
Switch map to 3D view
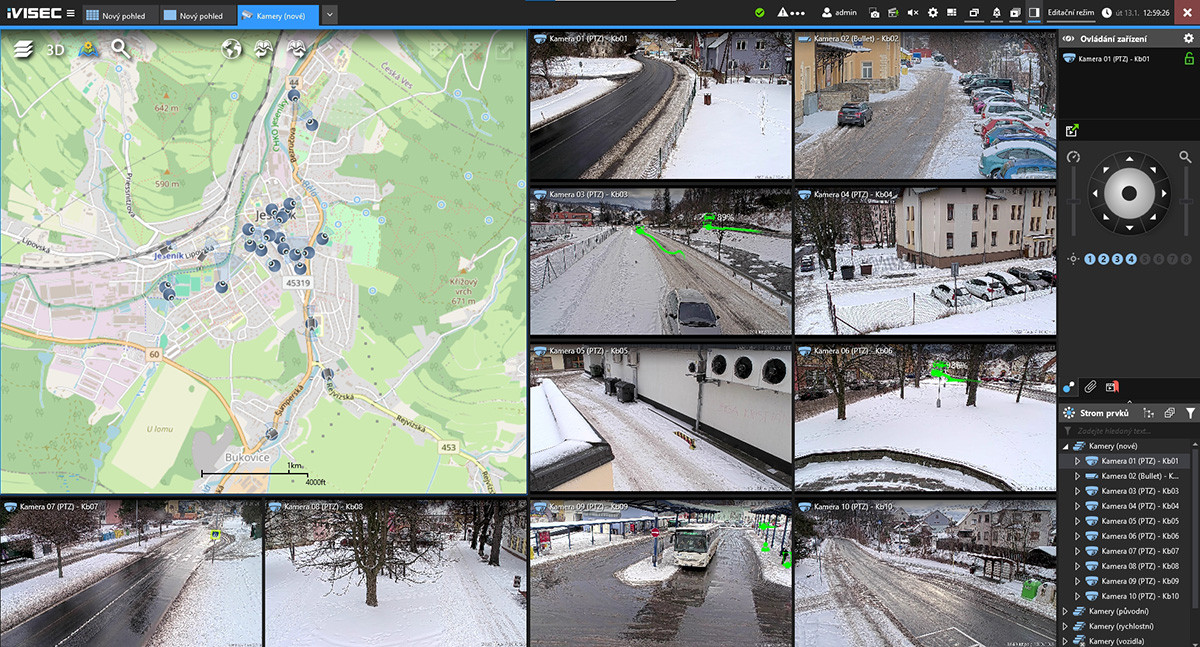pyautogui.click(x=56, y=50)
